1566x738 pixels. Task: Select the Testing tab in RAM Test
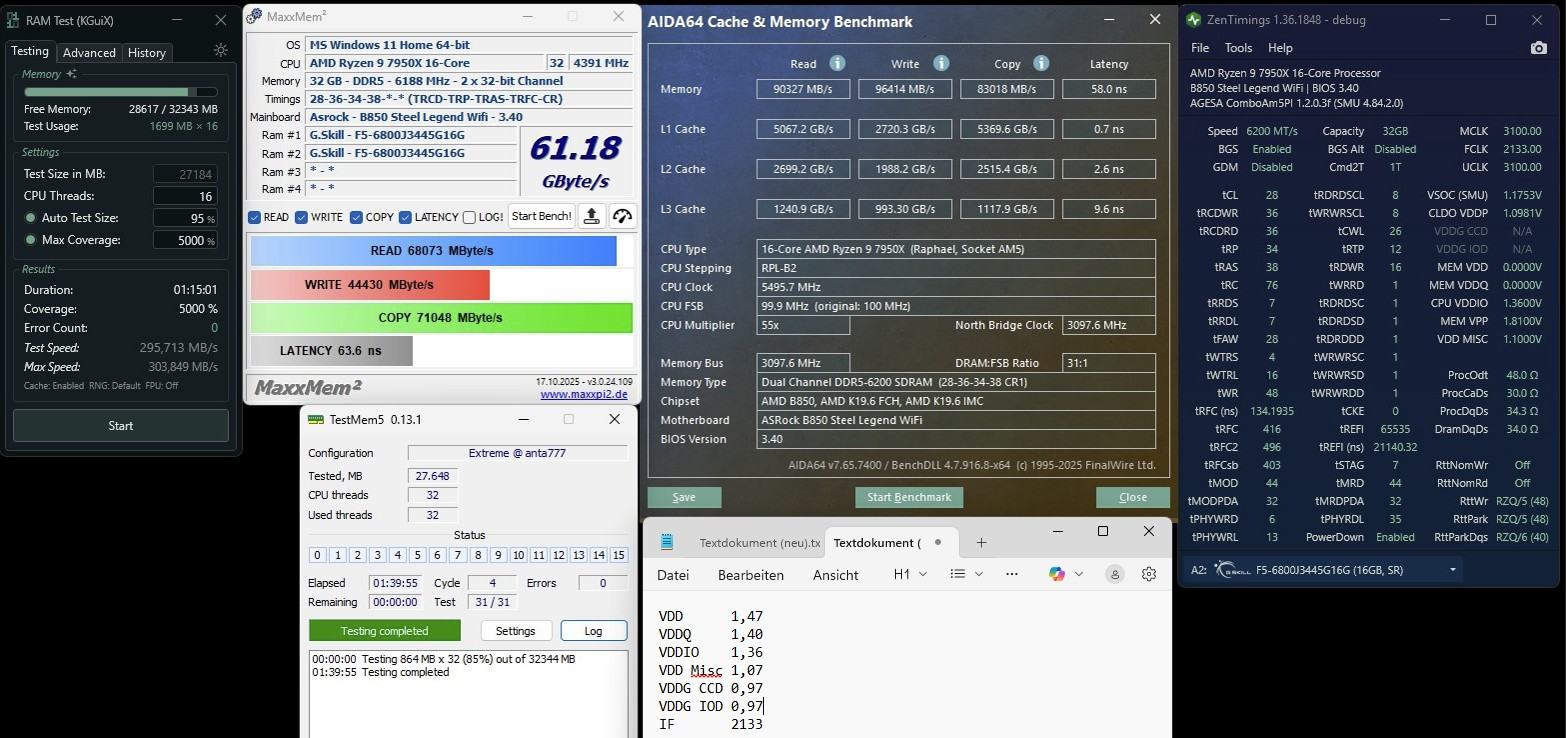coord(29,51)
